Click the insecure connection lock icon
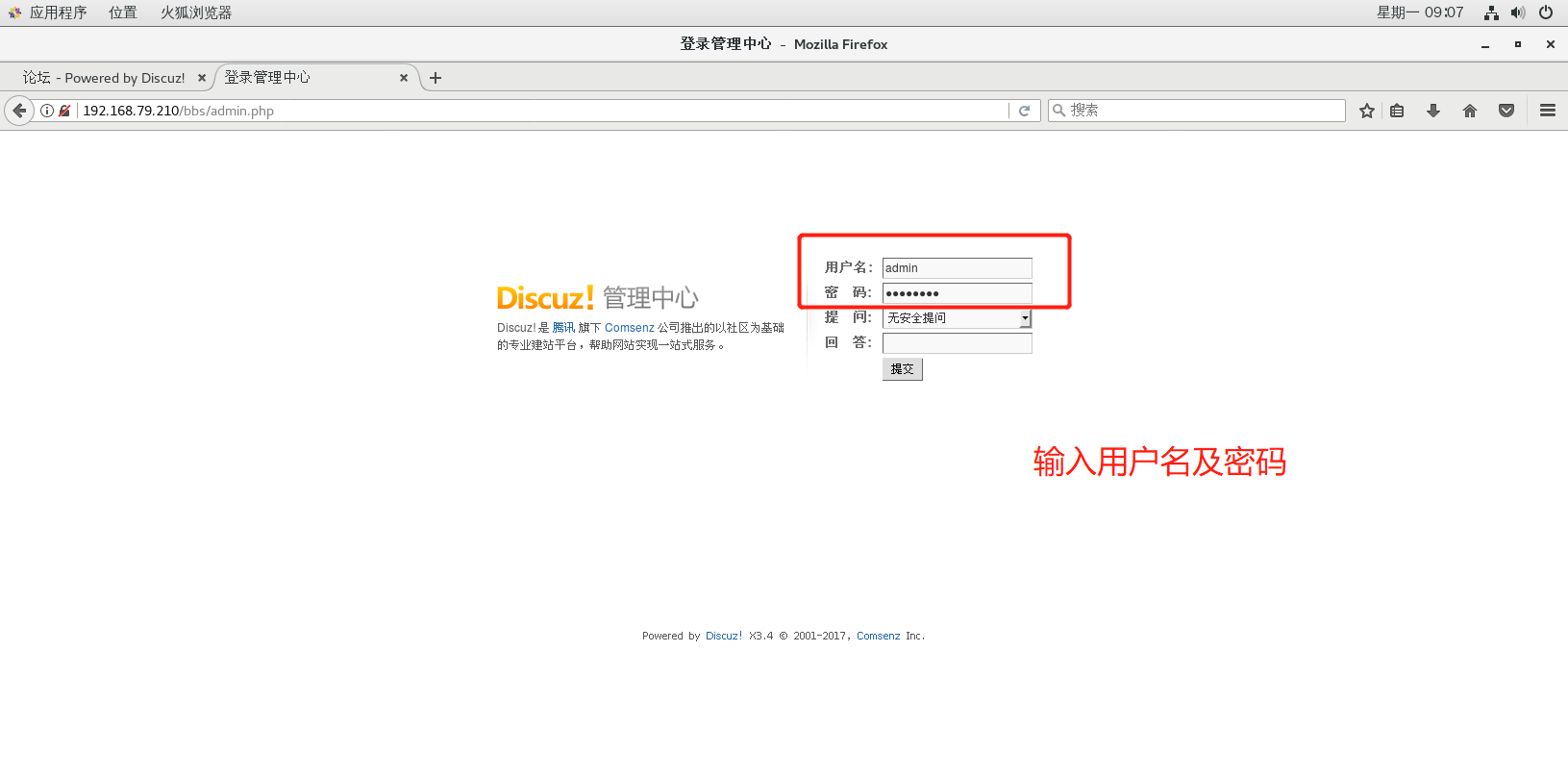 (x=64, y=111)
